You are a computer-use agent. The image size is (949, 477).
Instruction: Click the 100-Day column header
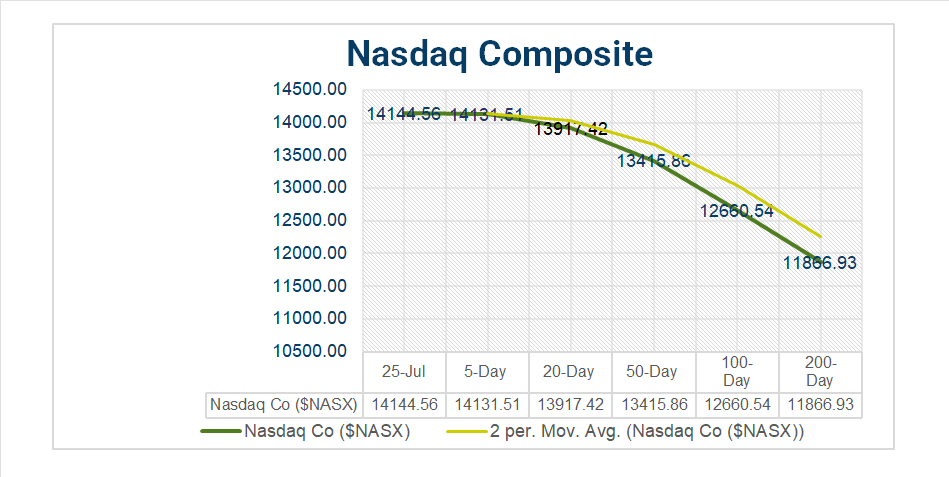(736, 371)
